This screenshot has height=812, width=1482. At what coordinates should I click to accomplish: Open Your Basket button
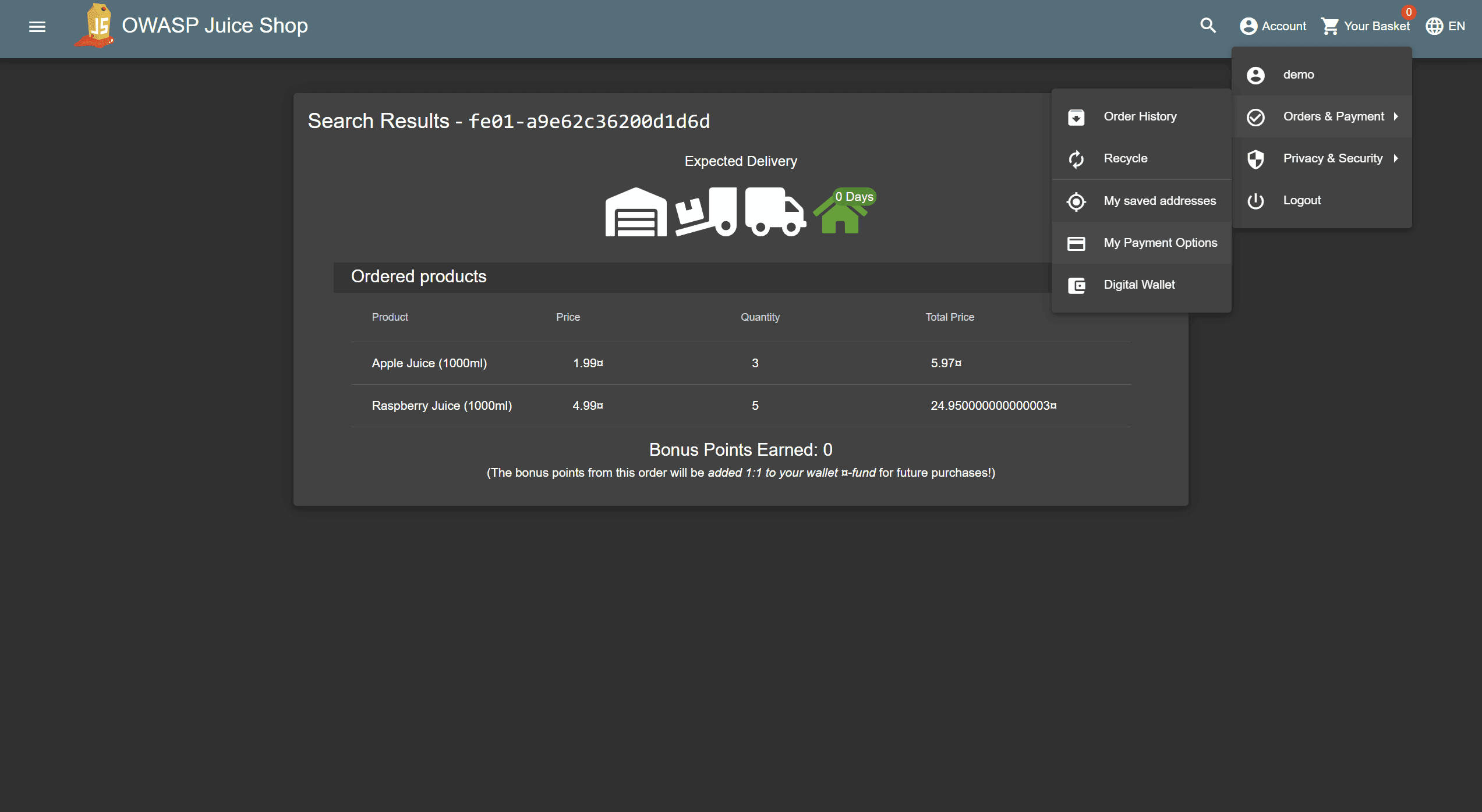pyautogui.click(x=1366, y=26)
